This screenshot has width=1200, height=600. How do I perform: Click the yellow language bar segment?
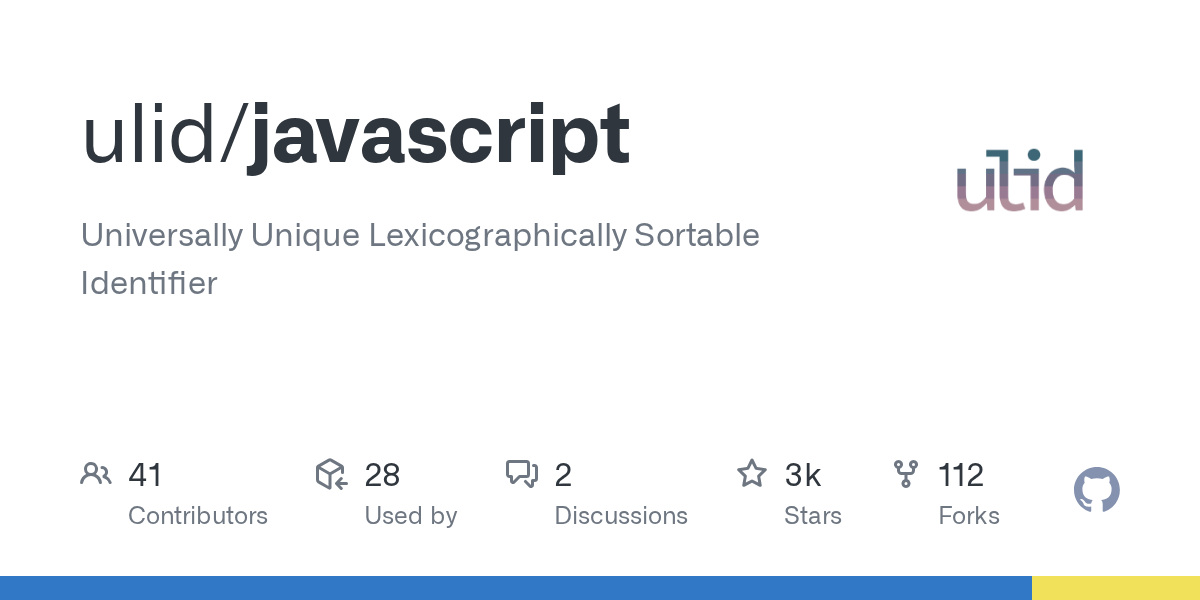(1116, 588)
